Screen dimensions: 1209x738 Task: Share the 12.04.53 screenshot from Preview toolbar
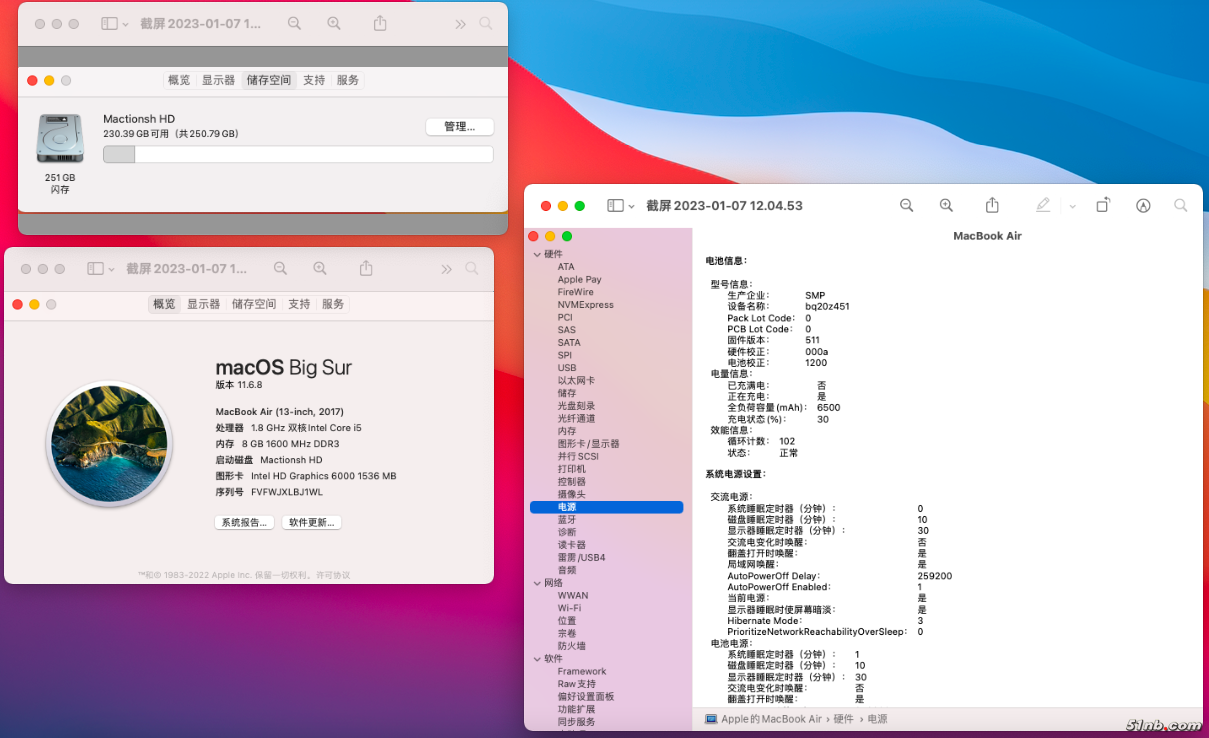(x=992, y=205)
